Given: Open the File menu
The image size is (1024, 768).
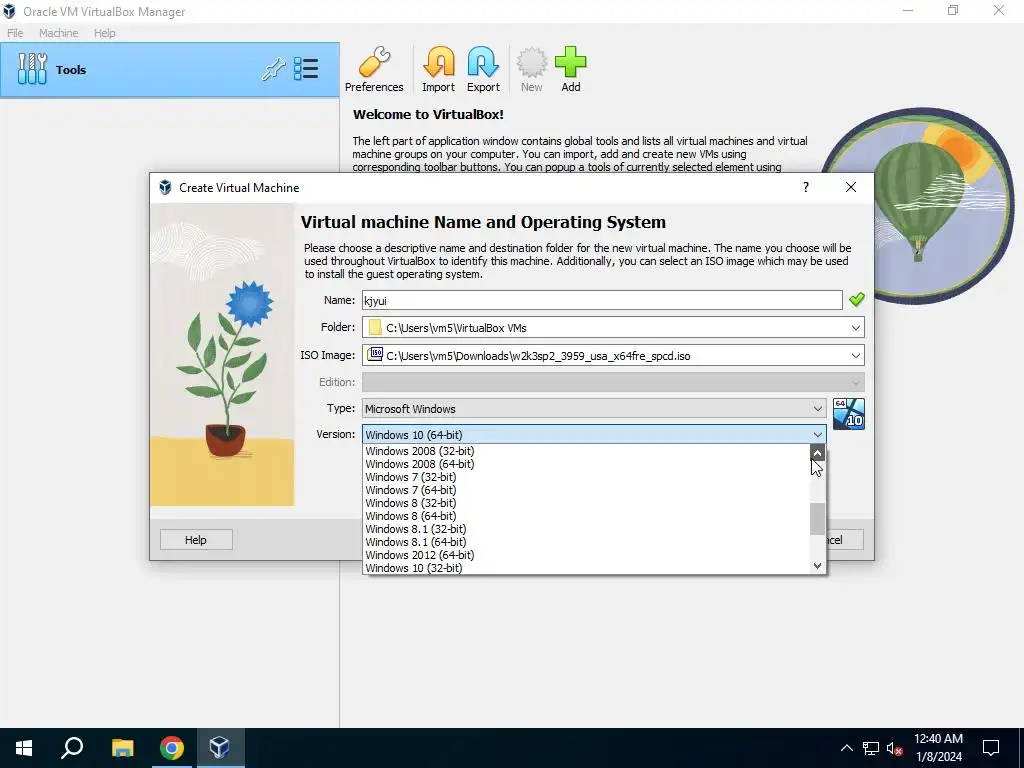Looking at the screenshot, I should point(15,33).
